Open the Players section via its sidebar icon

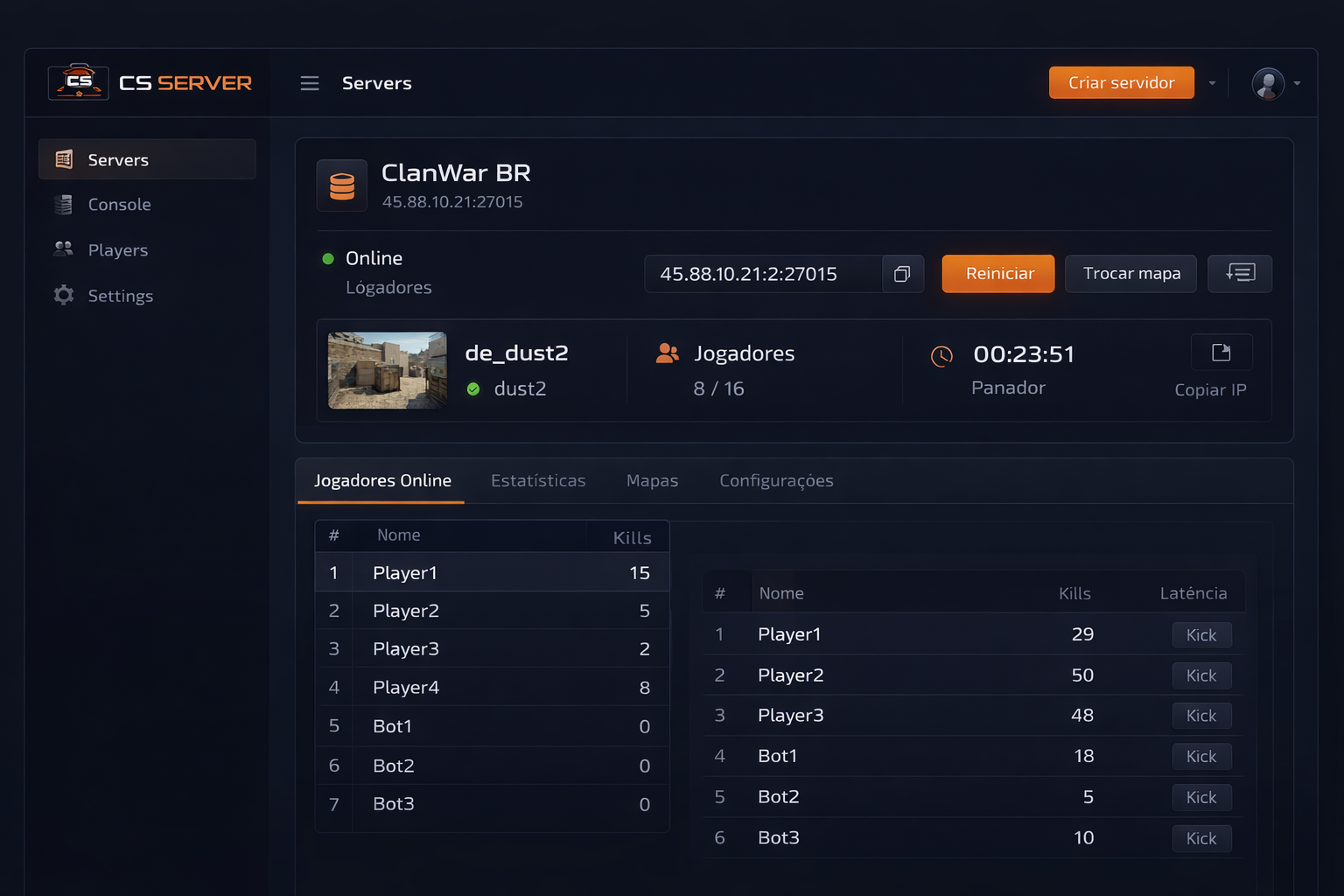pos(62,249)
